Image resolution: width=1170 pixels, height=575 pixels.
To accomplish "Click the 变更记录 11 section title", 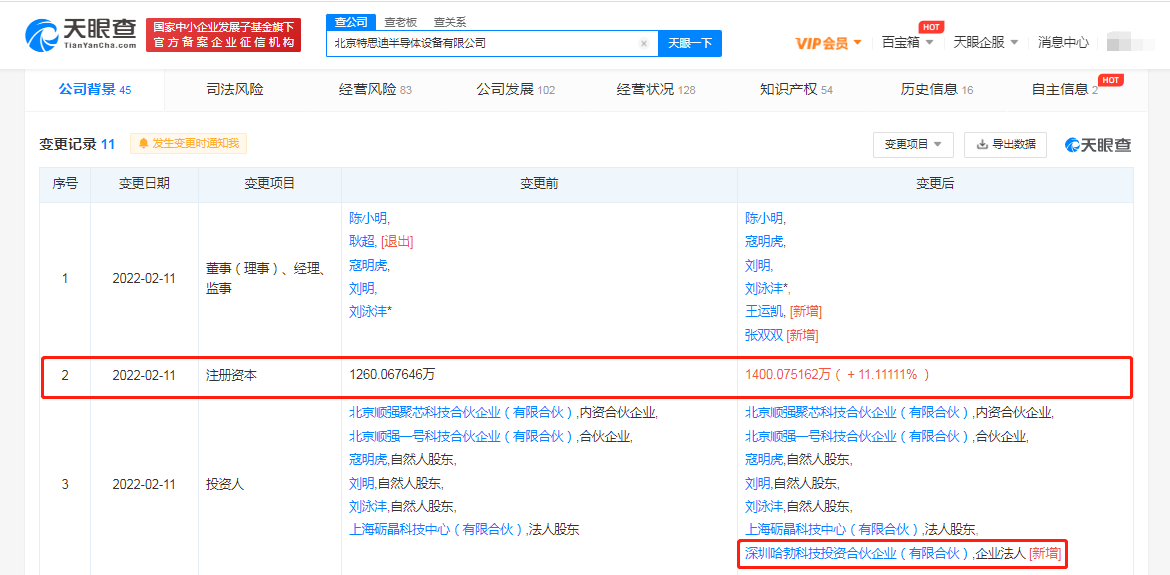I will [x=77, y=144].
